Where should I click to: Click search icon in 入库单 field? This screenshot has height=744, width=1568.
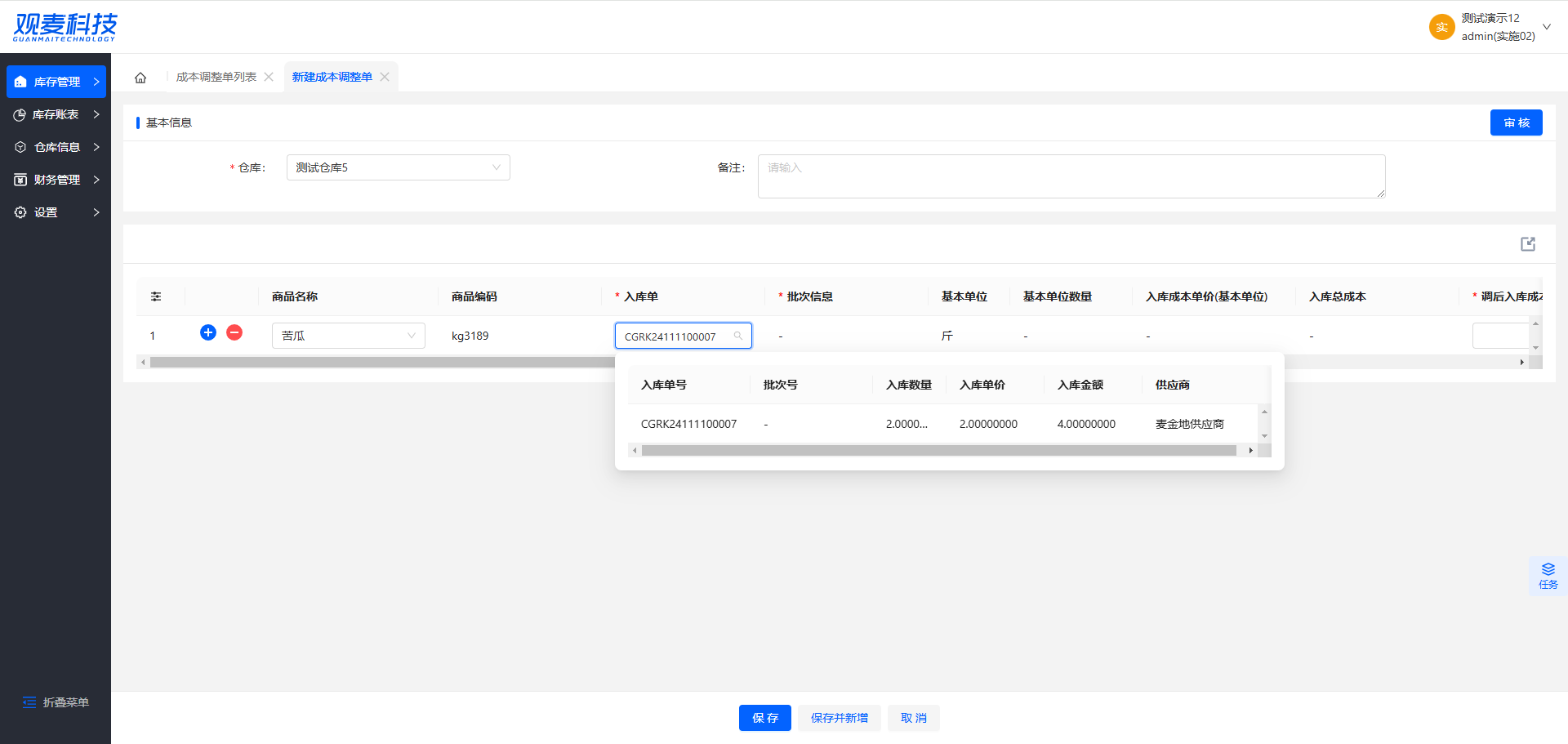coord(738,336)
